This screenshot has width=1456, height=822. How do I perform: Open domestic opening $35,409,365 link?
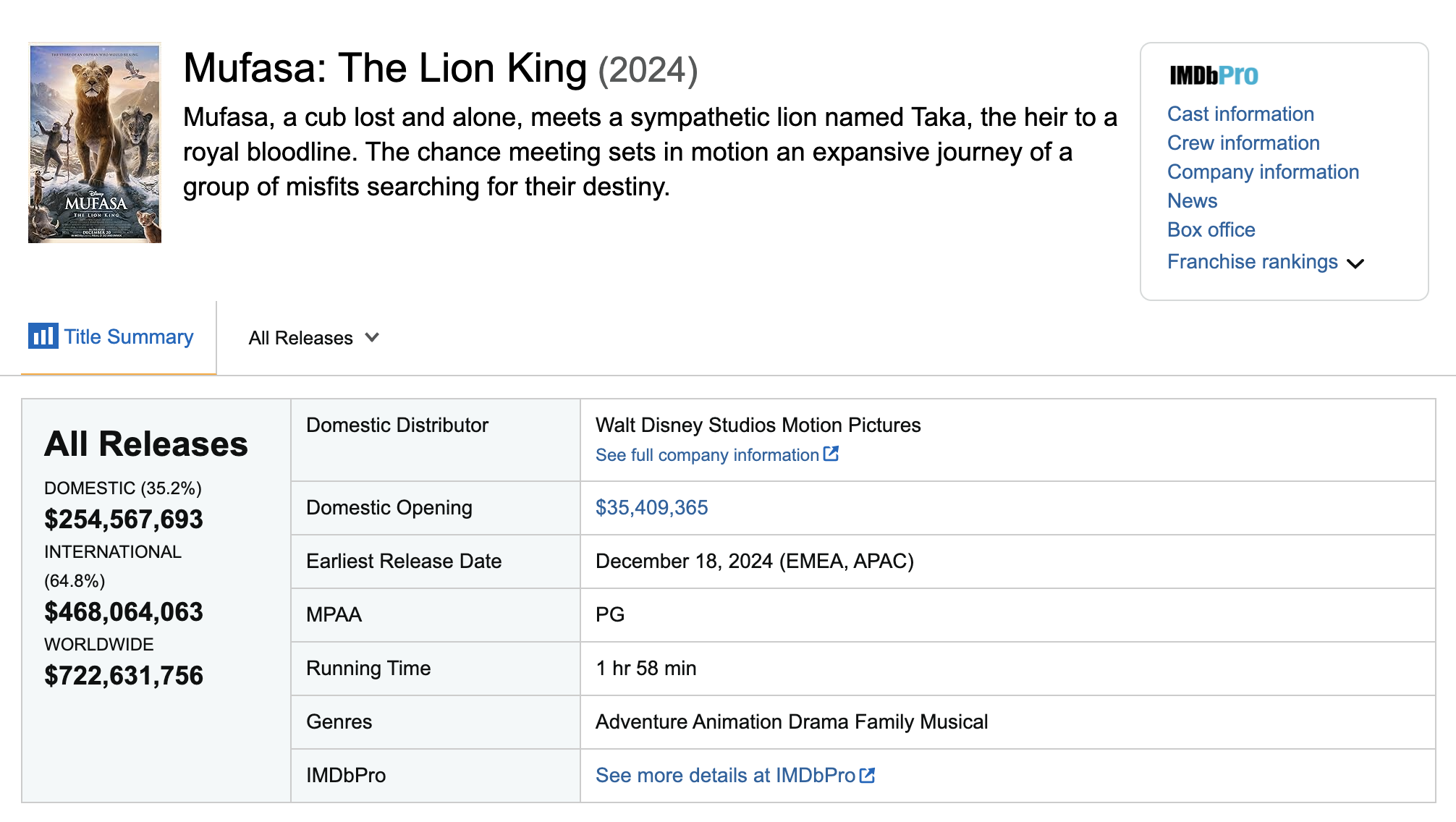(651, 508)
